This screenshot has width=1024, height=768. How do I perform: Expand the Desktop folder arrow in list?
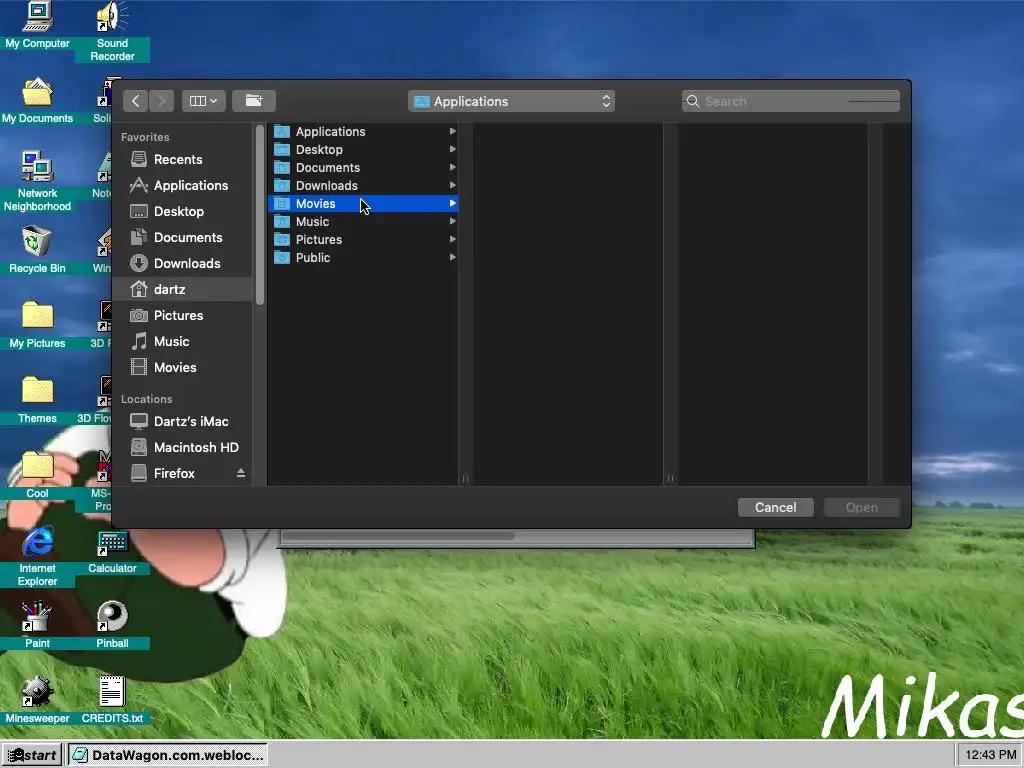pos(452,150)
